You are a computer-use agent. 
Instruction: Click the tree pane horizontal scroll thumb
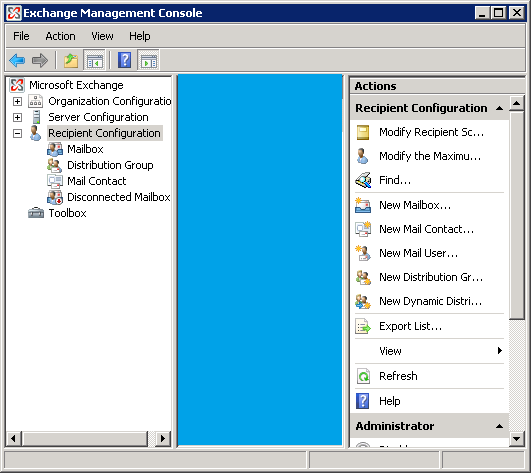[85, 438]
